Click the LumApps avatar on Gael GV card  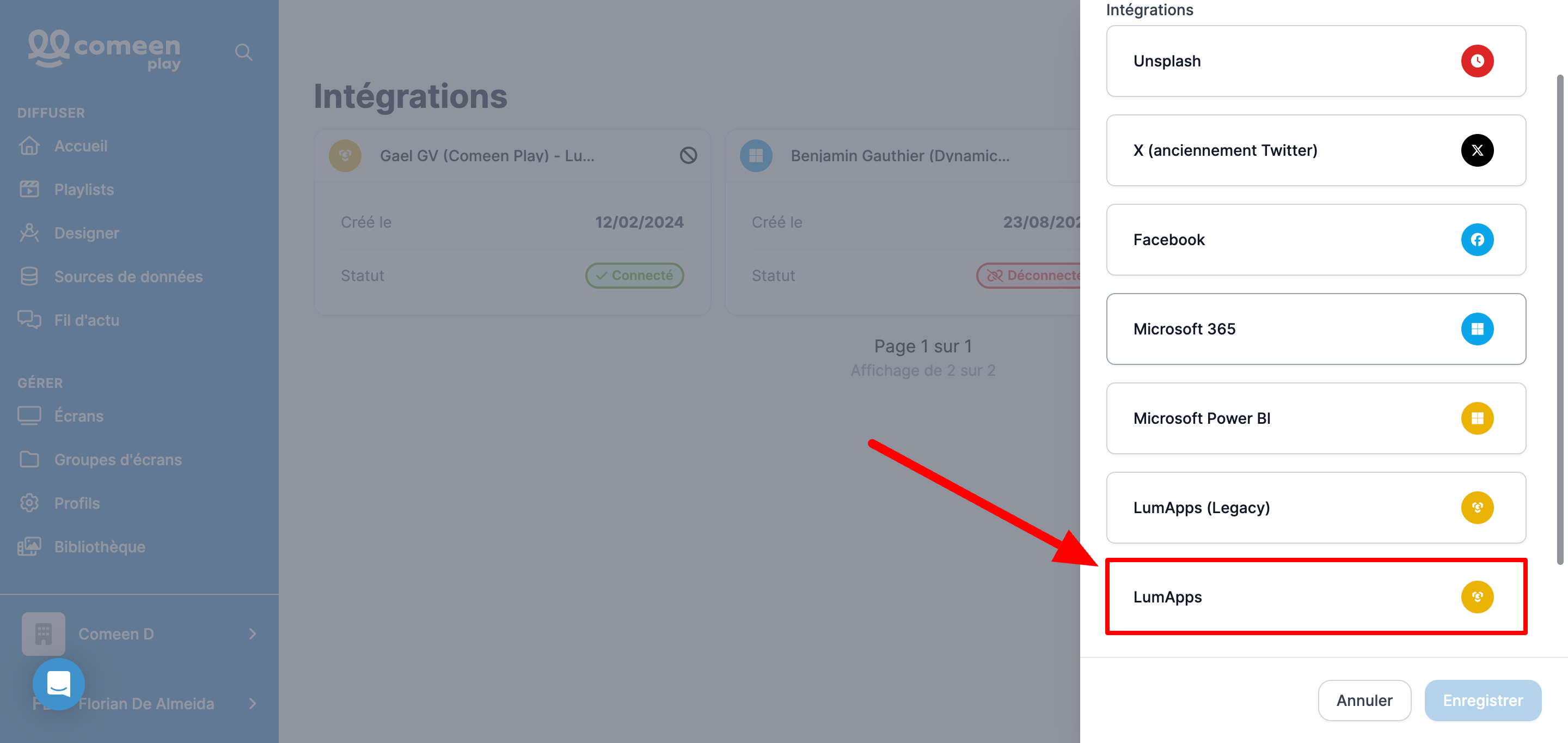[x=345, y=156]
